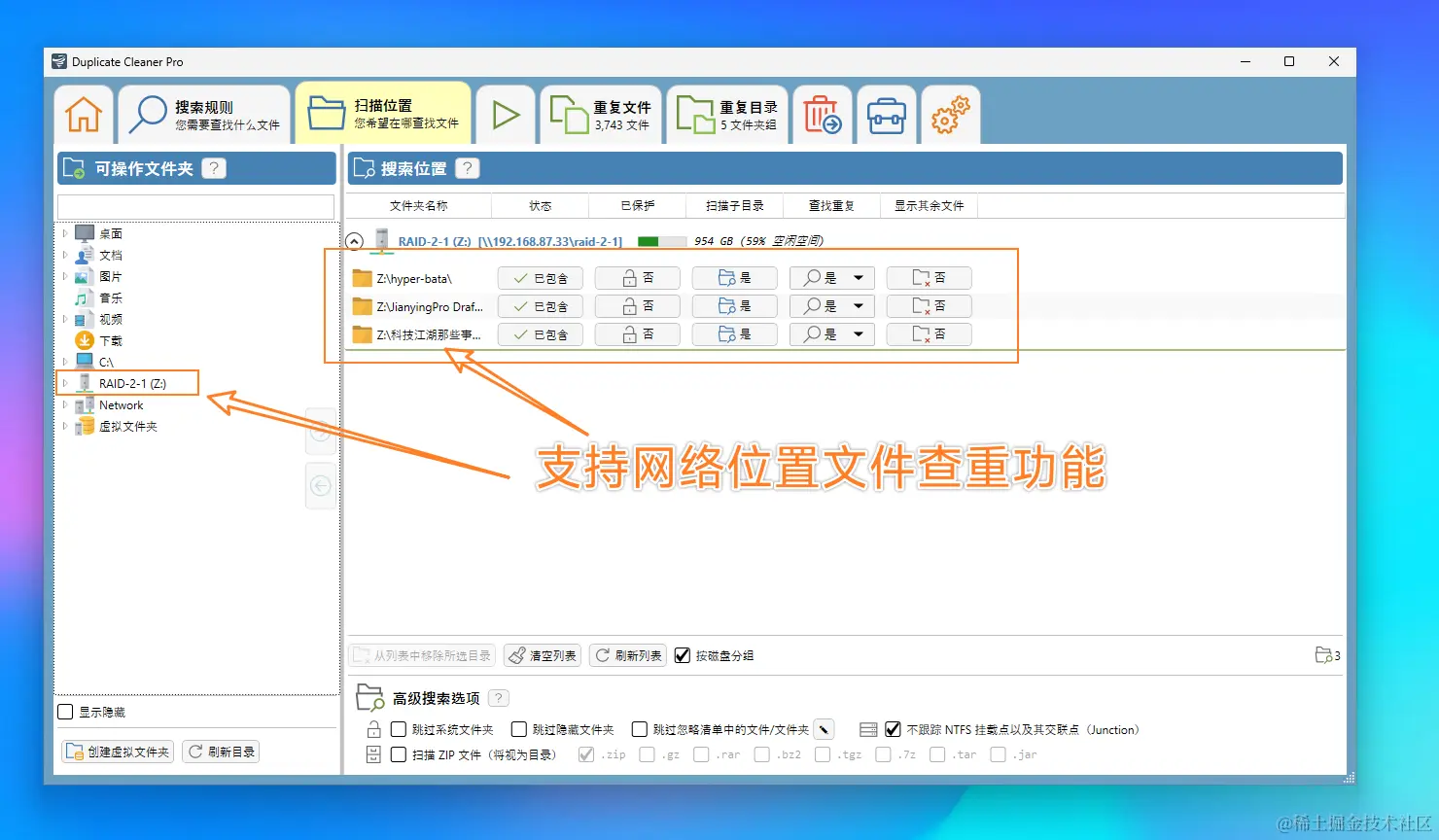
Task: Click the 扫描子目录 column header
Action: click(x=734, y=206)
